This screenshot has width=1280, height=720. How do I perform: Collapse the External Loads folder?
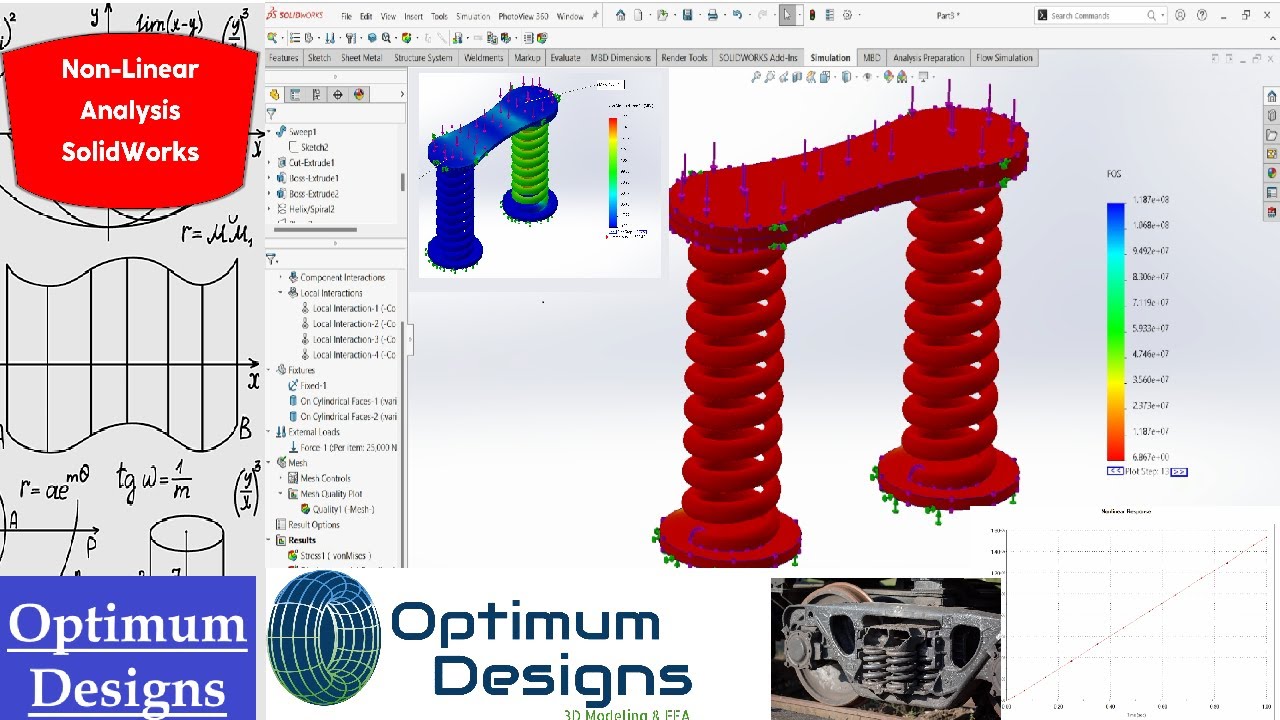pos(270,432)
